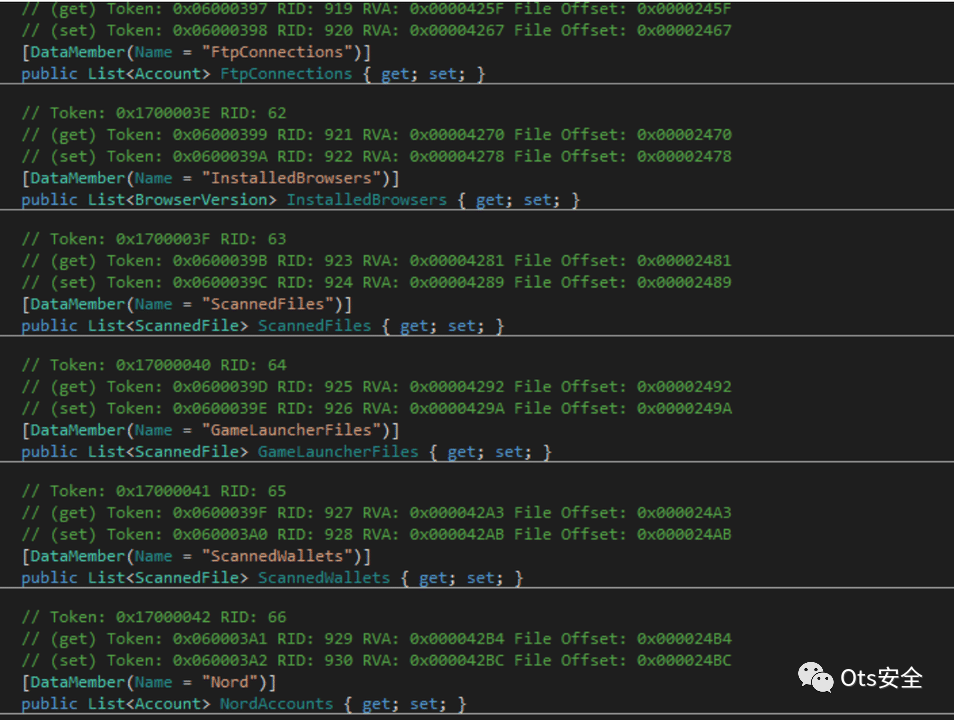This screenshot has width=954, height=720.
Task: Click token value 0x0600039D
Action: (220, 386)
